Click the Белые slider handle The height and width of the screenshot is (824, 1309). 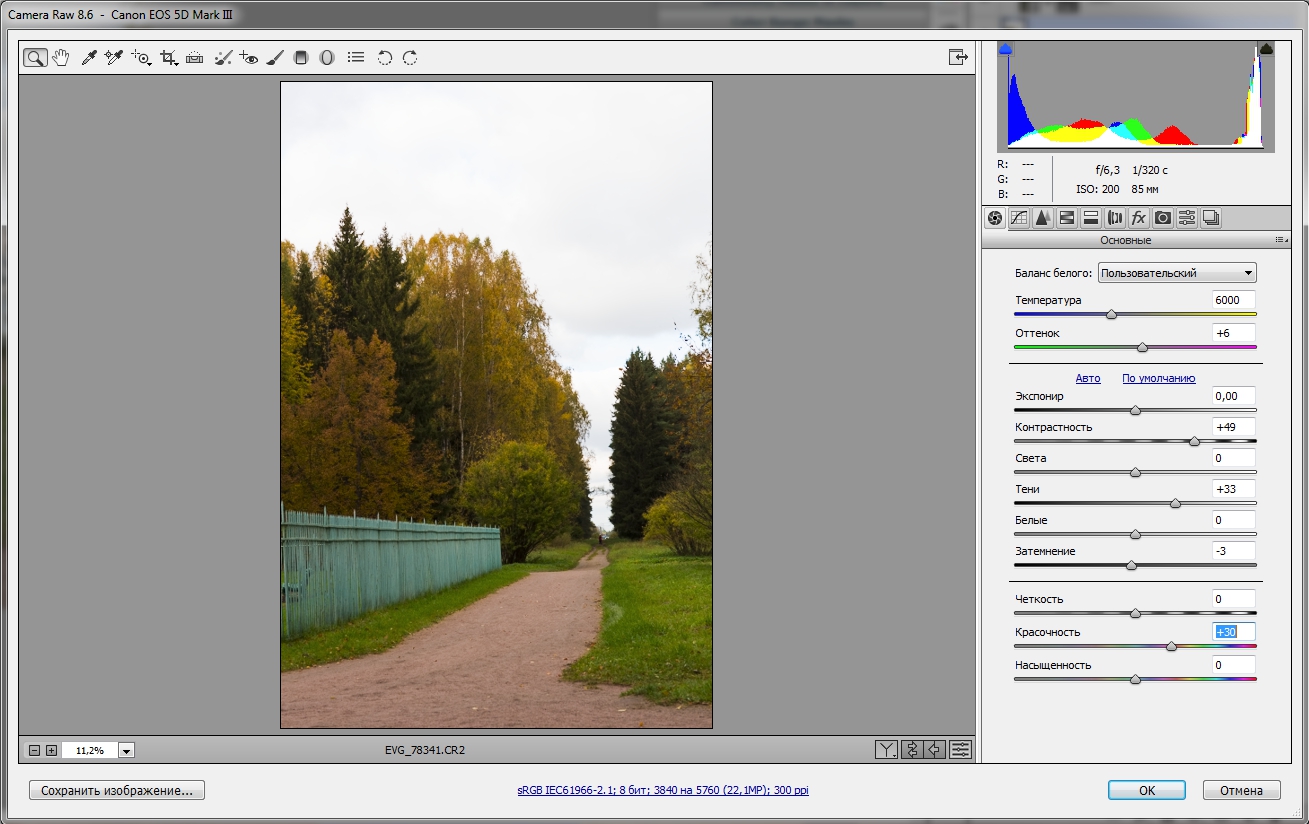pos(1135,534)
